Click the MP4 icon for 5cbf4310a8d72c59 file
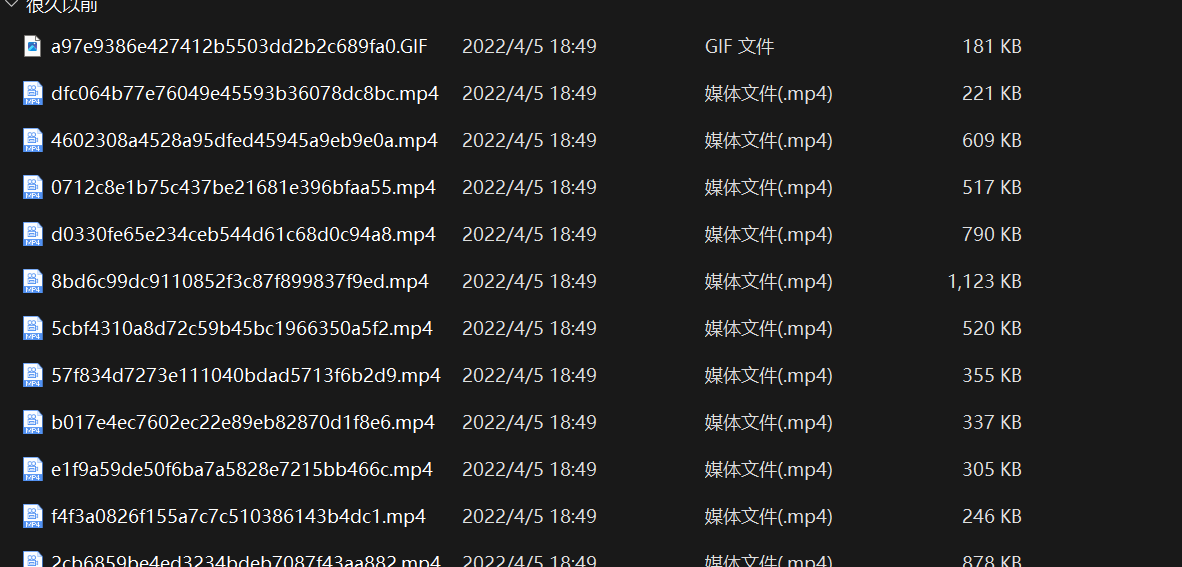 pyautogui.click(x=33, y=328)
